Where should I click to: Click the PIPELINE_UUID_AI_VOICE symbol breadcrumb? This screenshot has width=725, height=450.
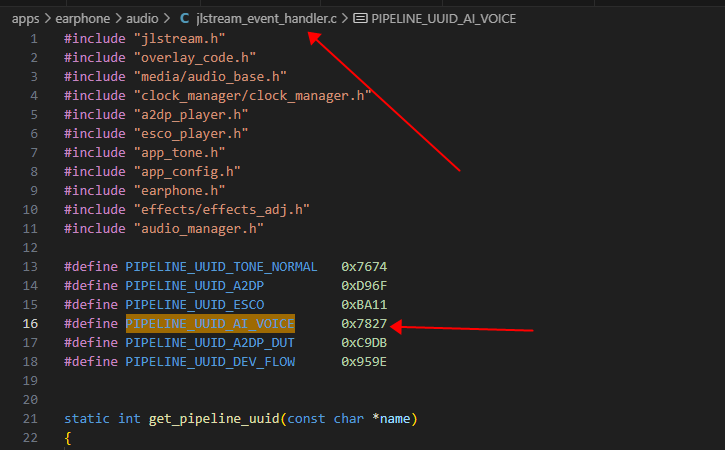click(x=443, y=18)
